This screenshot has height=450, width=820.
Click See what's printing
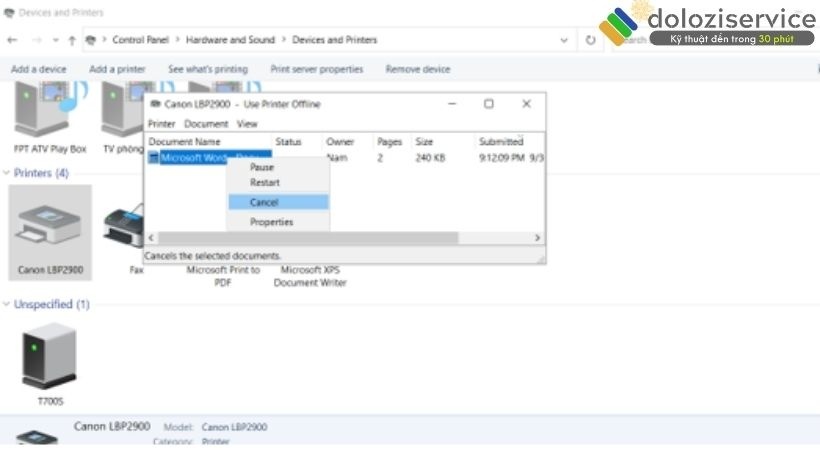pos(208,69)
